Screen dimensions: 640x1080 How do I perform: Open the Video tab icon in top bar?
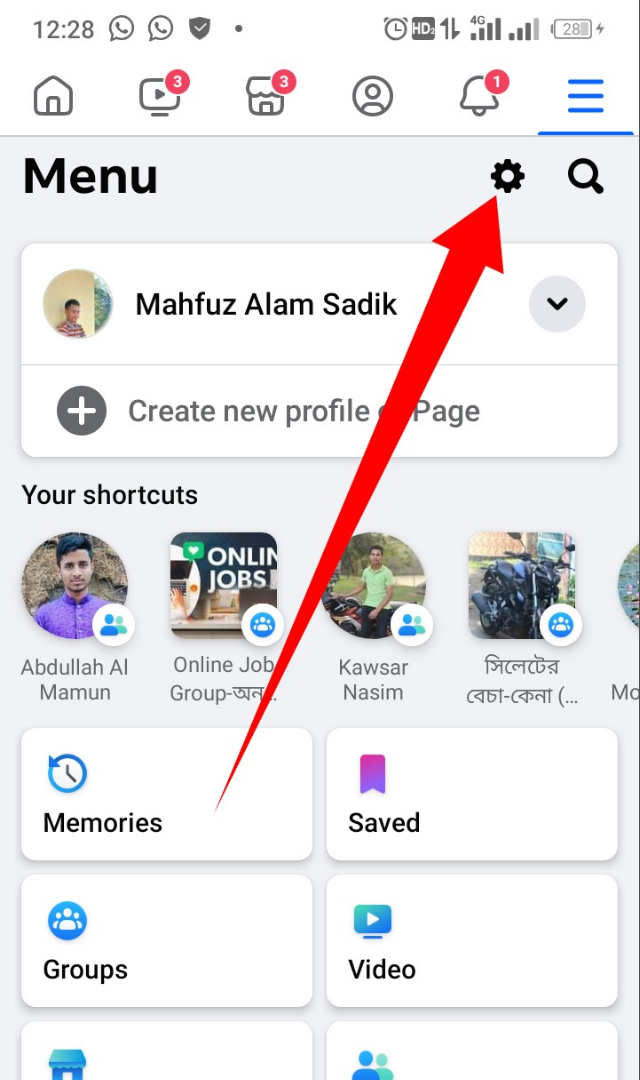(160, 97)
